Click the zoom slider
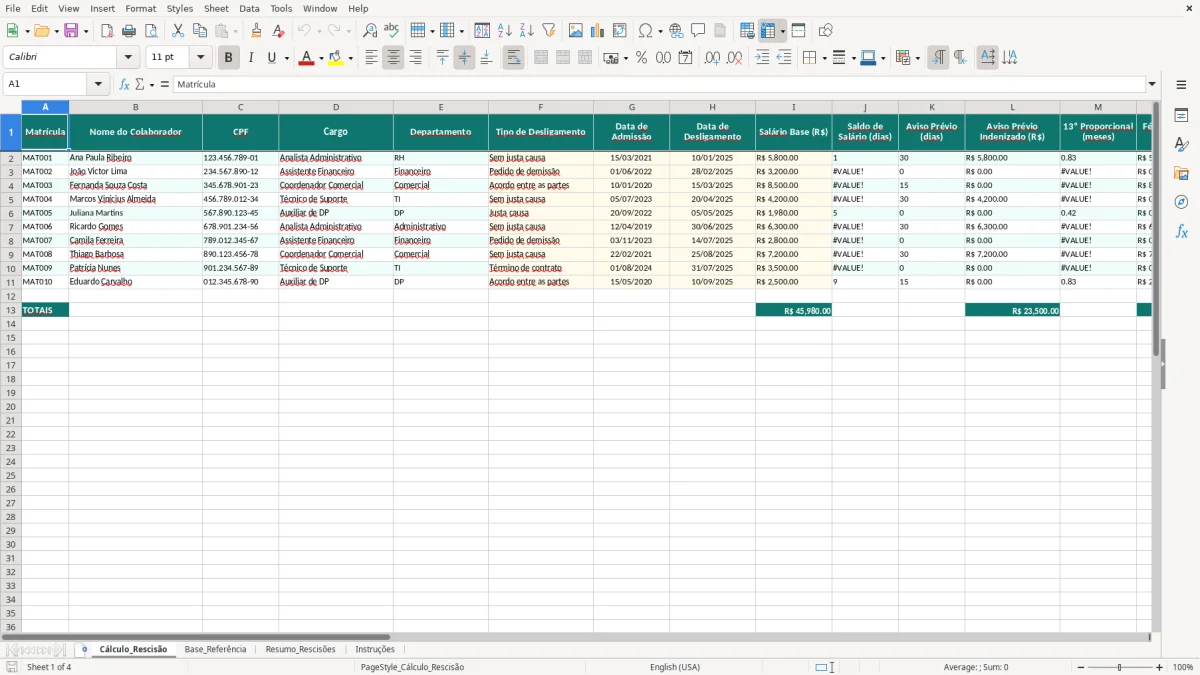 point(1119,667)
